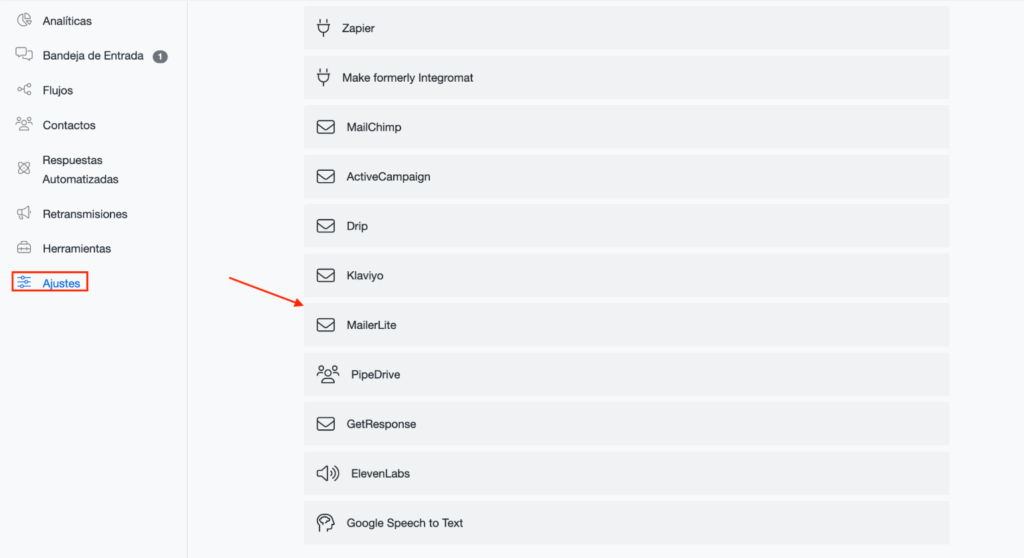Select the MailerLite integration

click(x=626, y=325)
